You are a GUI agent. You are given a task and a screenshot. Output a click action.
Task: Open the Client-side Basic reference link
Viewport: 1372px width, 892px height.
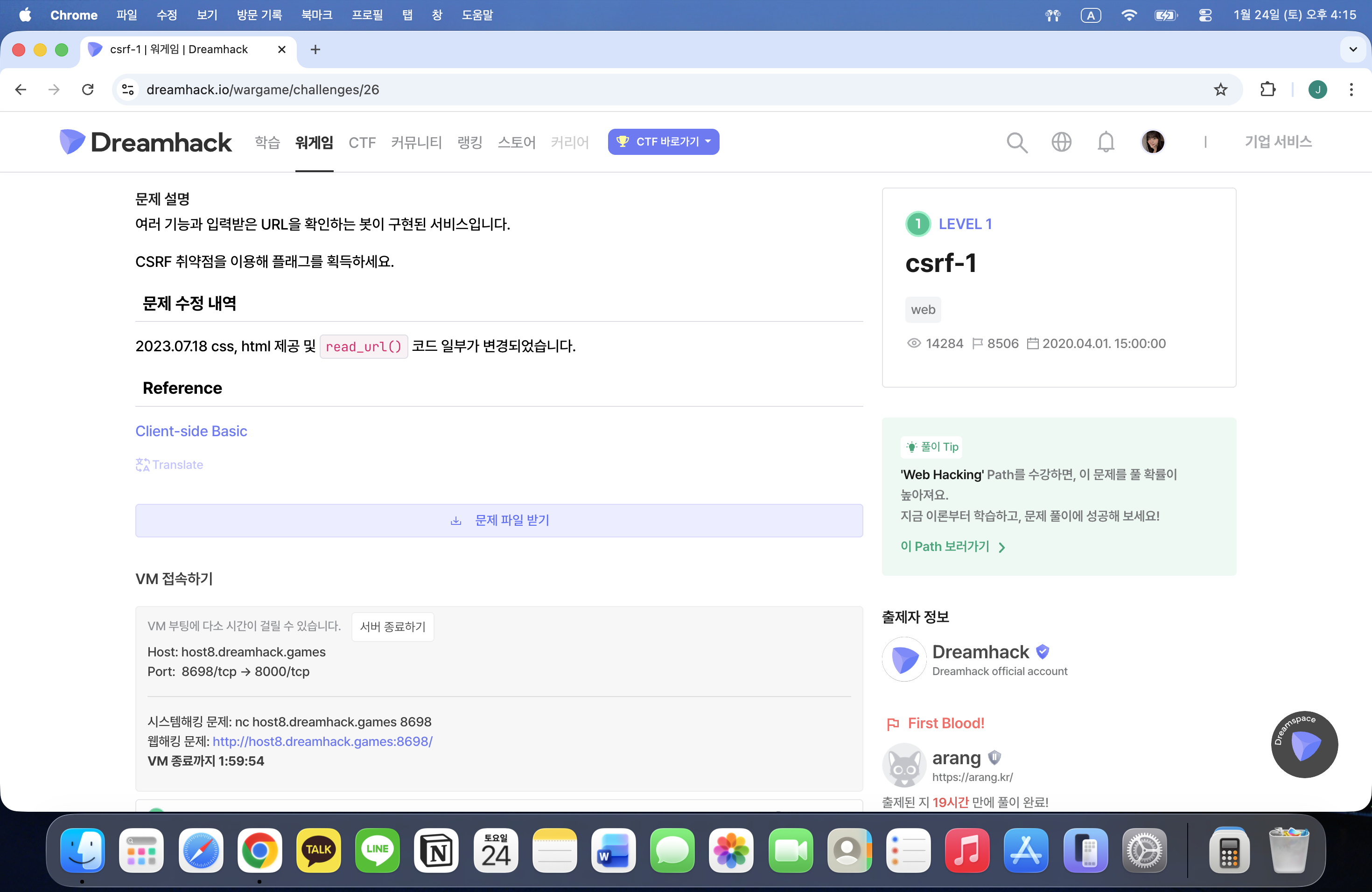click(x=191, y=431)
